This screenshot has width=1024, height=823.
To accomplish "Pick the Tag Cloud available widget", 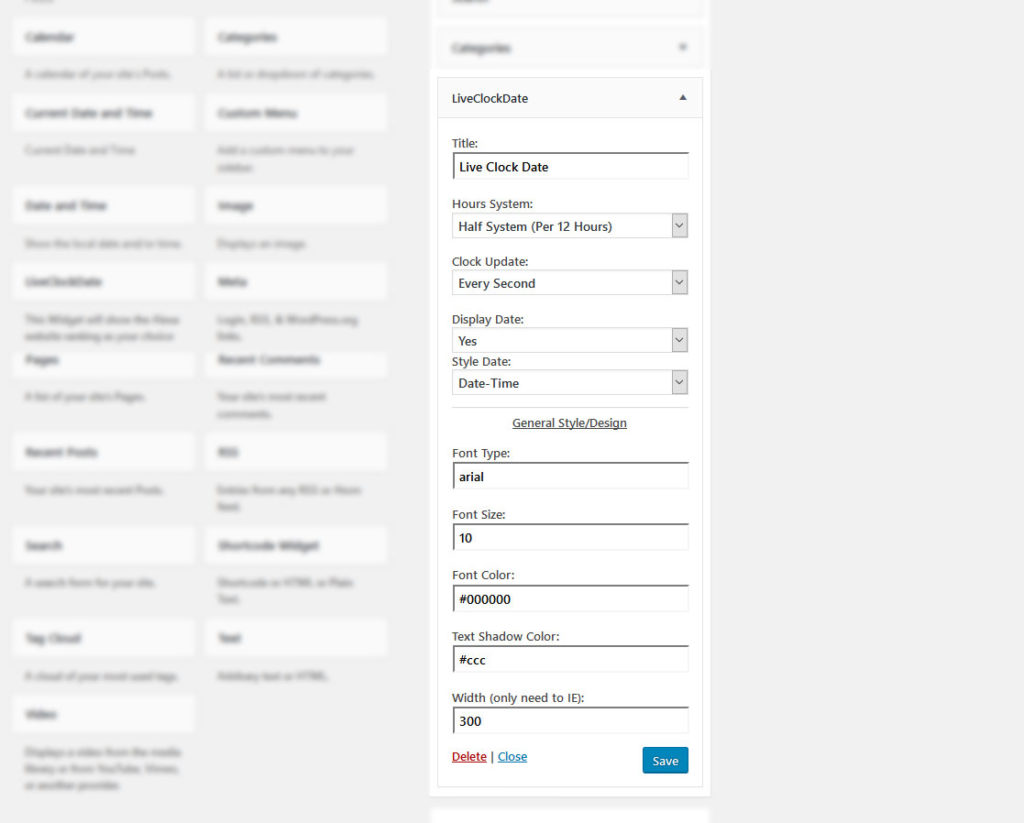I will [104, 638].
